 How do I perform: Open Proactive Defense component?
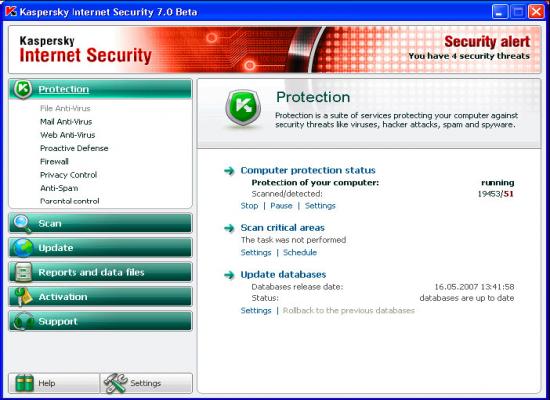coord(74,148)
